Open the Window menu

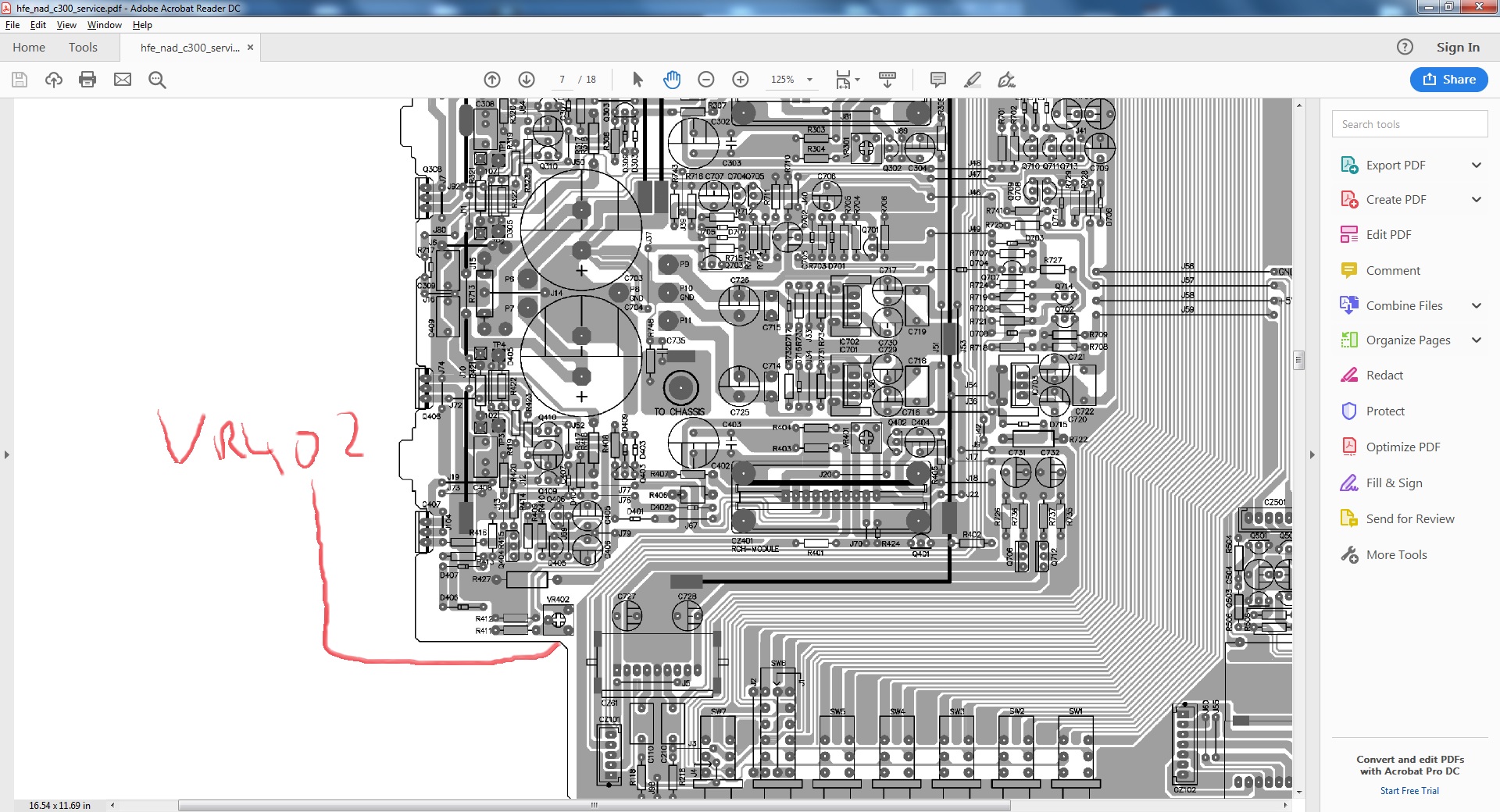point(104,25)
